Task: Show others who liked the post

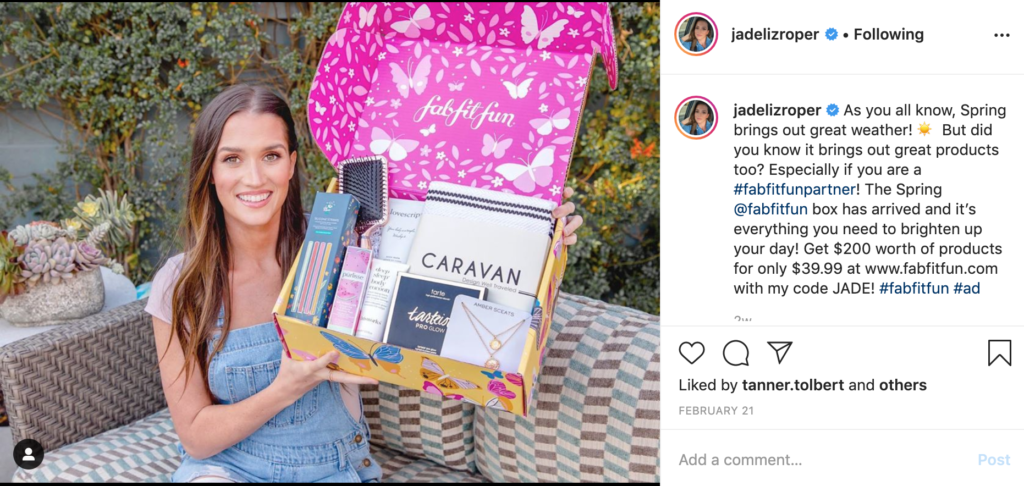Action: coord(903,385)
